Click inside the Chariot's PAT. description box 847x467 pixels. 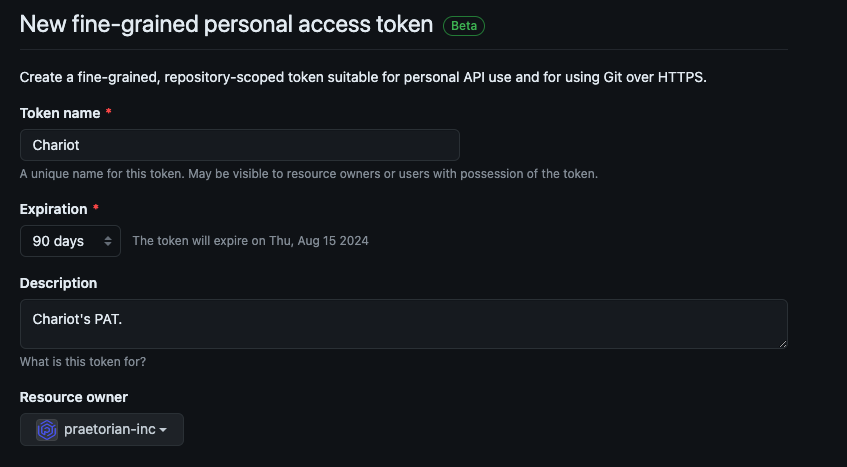click(x=404, y=324)
